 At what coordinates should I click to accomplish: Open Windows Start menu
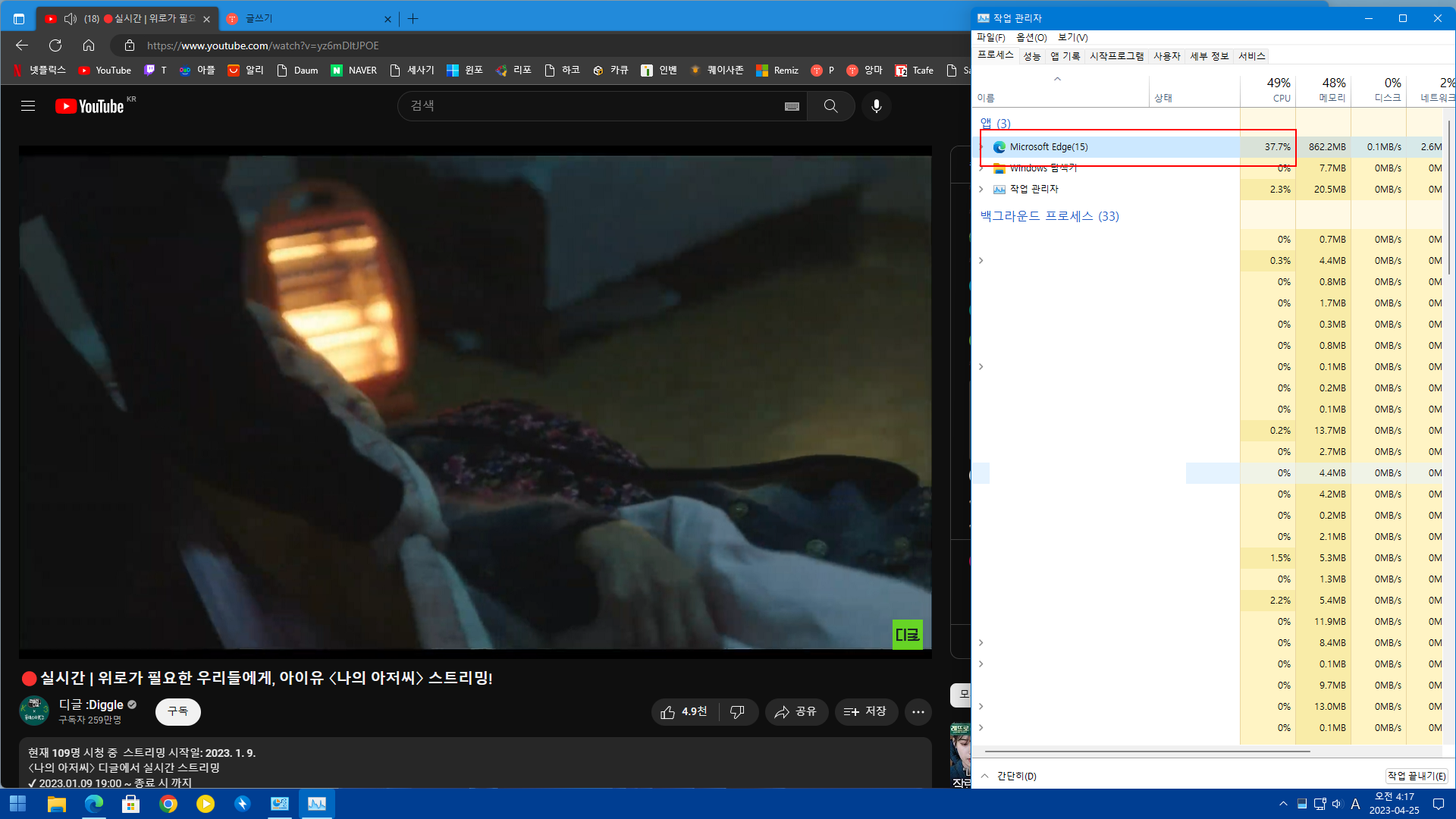[x=18, y=804]
